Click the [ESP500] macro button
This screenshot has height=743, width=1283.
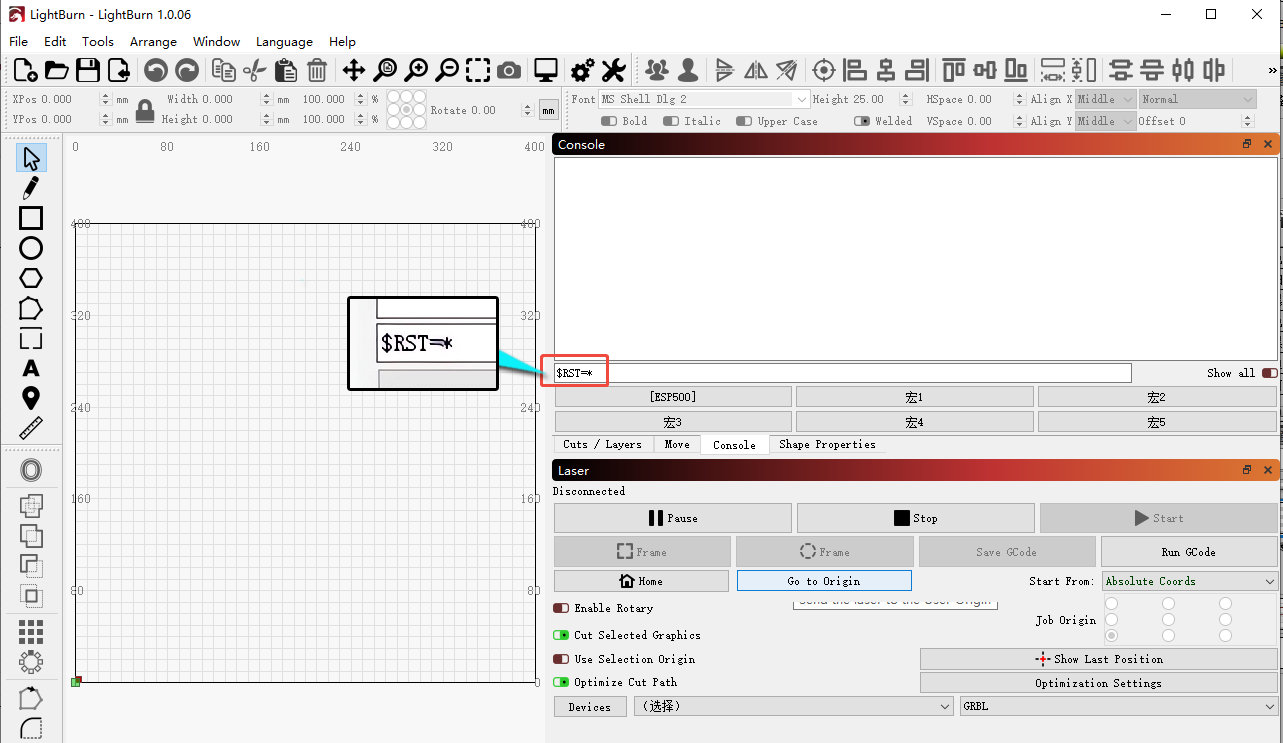(x=673, y=397)
